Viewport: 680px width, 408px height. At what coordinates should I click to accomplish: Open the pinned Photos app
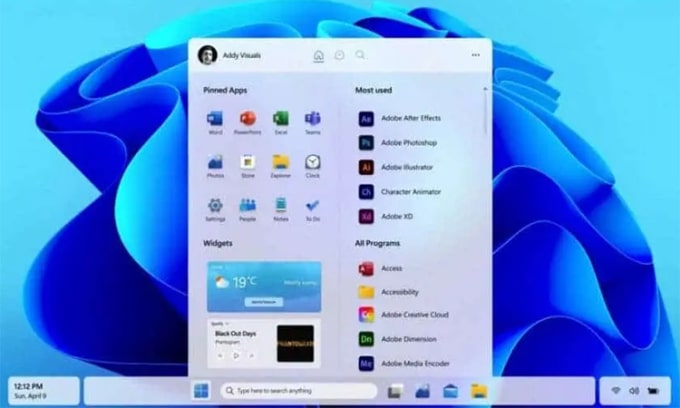click(x=215, y=166)
